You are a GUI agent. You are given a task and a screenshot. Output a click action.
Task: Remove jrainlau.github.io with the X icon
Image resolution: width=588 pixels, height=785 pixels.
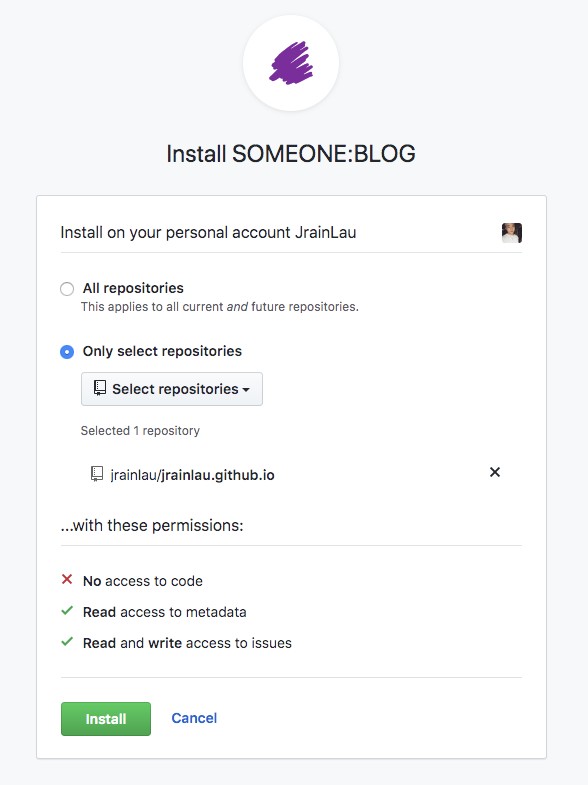[495, 472]
